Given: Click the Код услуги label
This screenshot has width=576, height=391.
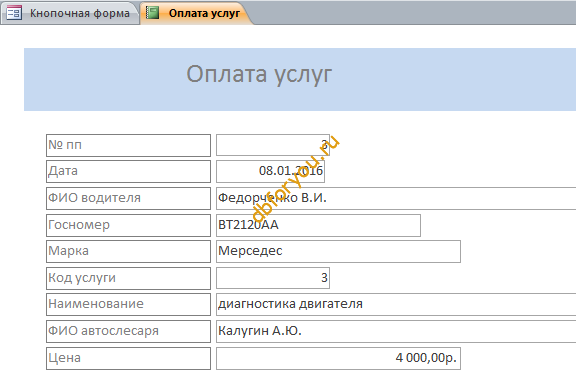Looking at the screenshot, I should pos(128,278).
